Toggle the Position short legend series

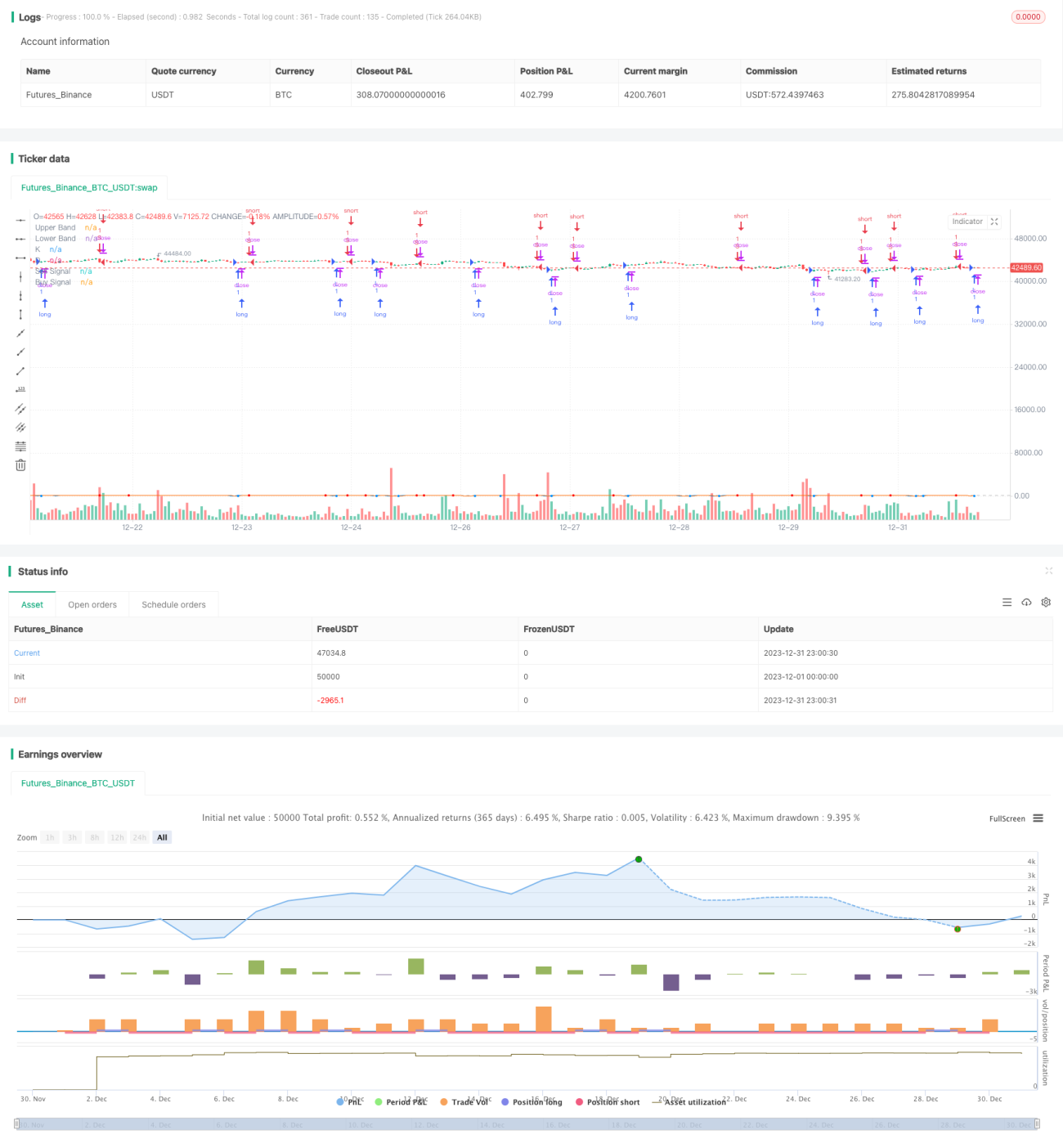pyautogui.click(x=608, y=1101)
